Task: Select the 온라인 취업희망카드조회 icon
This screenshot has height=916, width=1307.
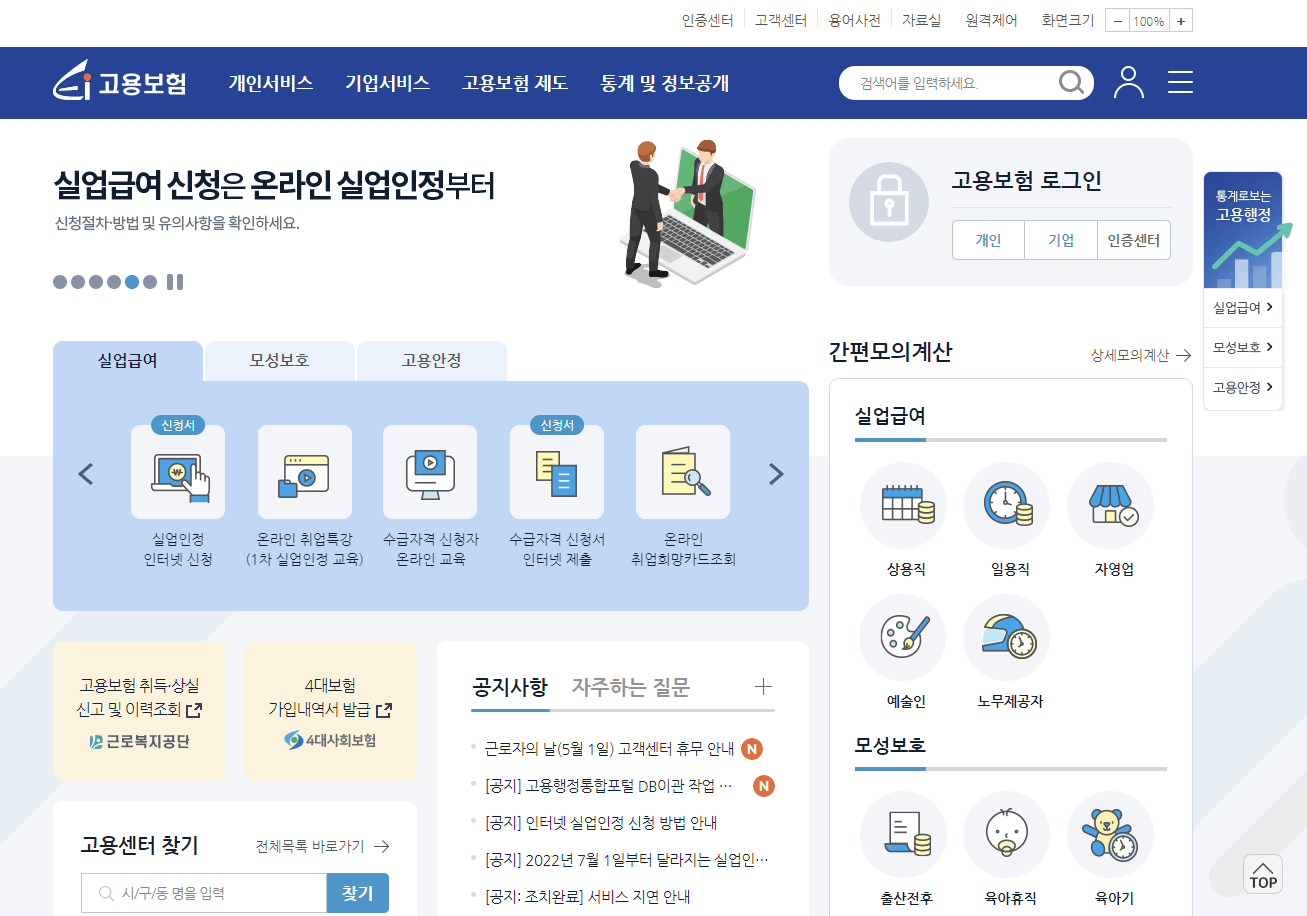Action: pyautogui.click(x=682, y=472)
